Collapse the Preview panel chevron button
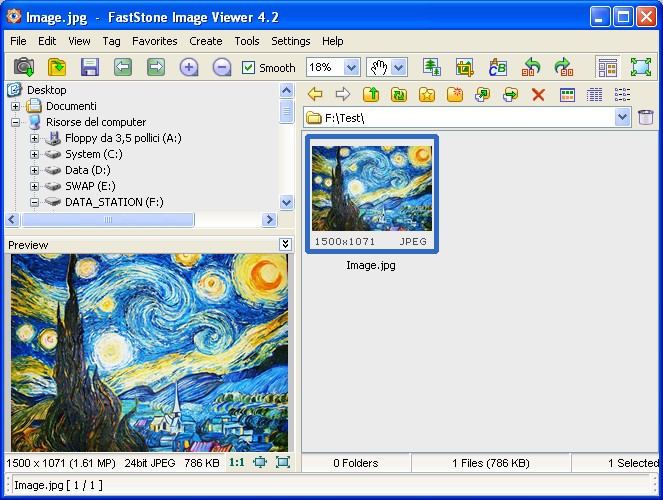The height and width of the screenshot is (500, 663). tap(285, 244)
